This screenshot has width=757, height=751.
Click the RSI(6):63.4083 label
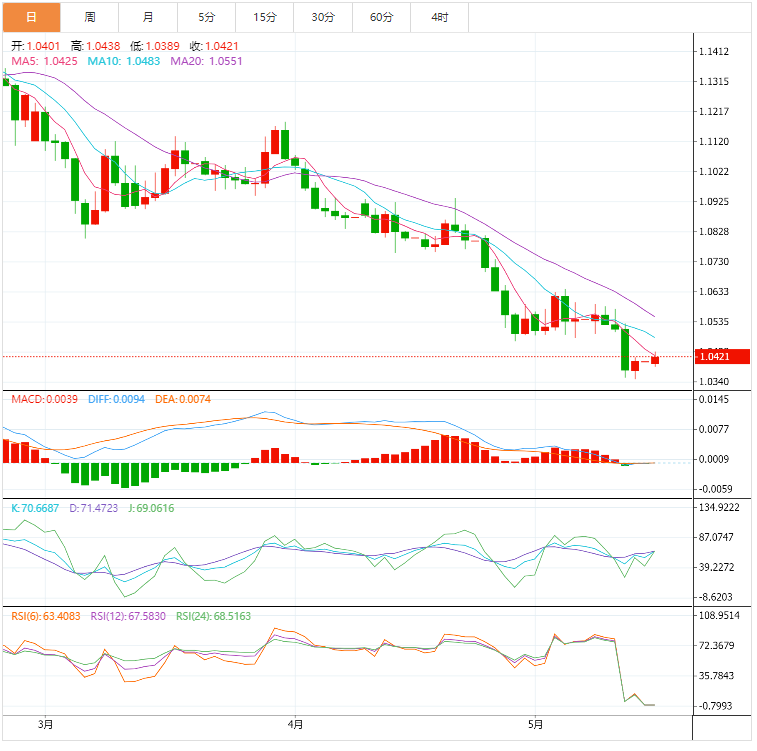tap(46, 616)
